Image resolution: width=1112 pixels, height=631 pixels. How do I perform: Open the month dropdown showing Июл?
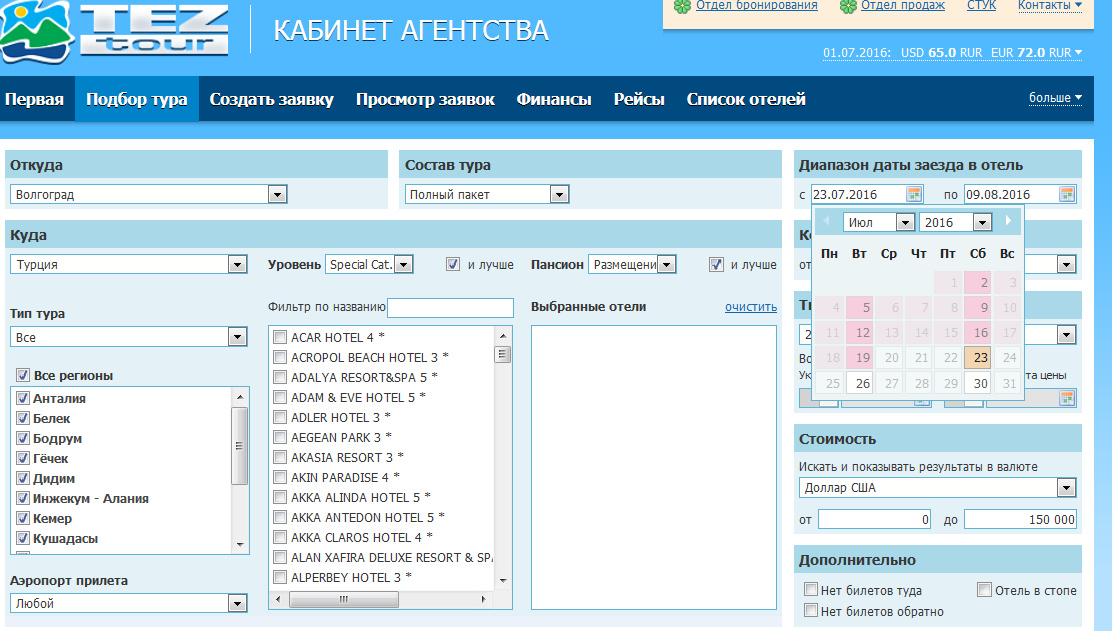pos(905,222)
